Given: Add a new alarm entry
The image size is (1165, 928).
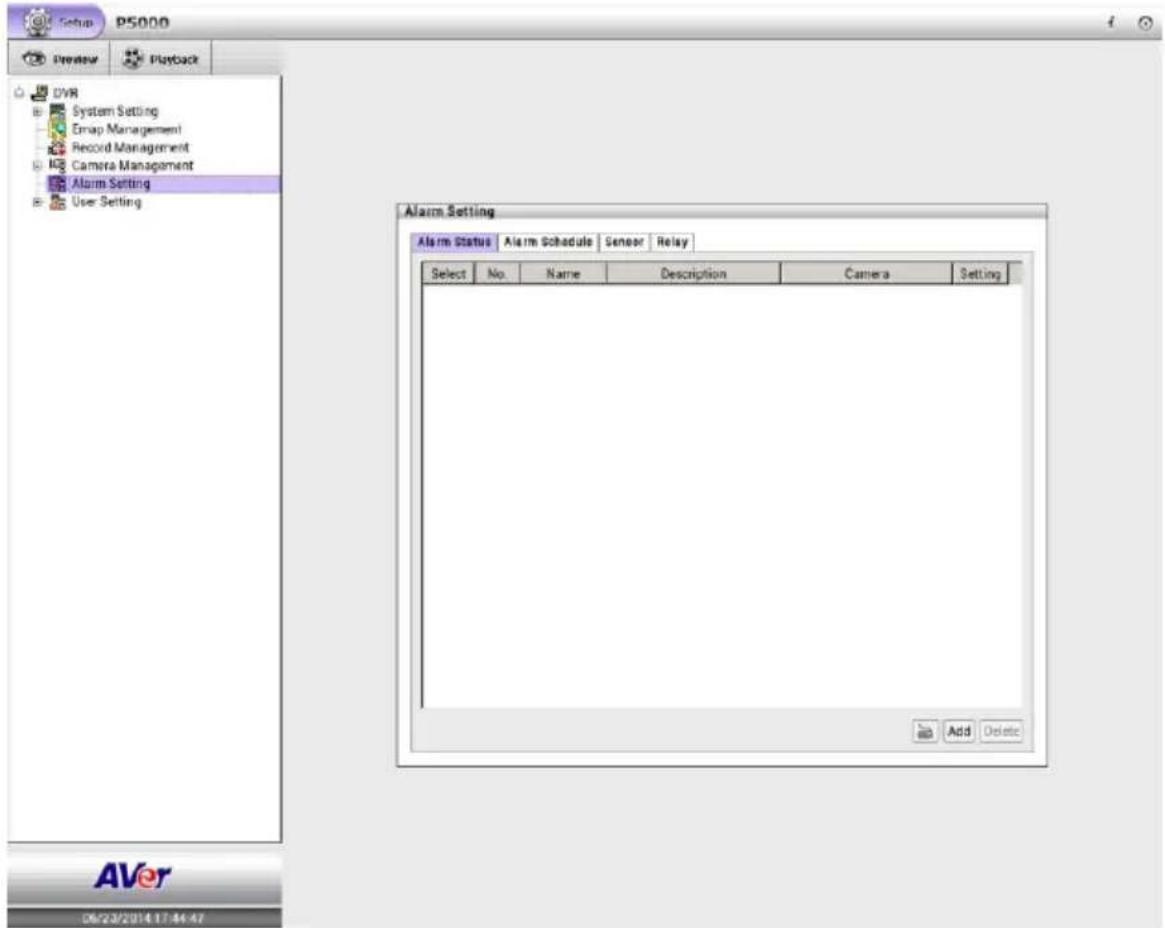Looking at the screenshot, I should click(959, 732).
